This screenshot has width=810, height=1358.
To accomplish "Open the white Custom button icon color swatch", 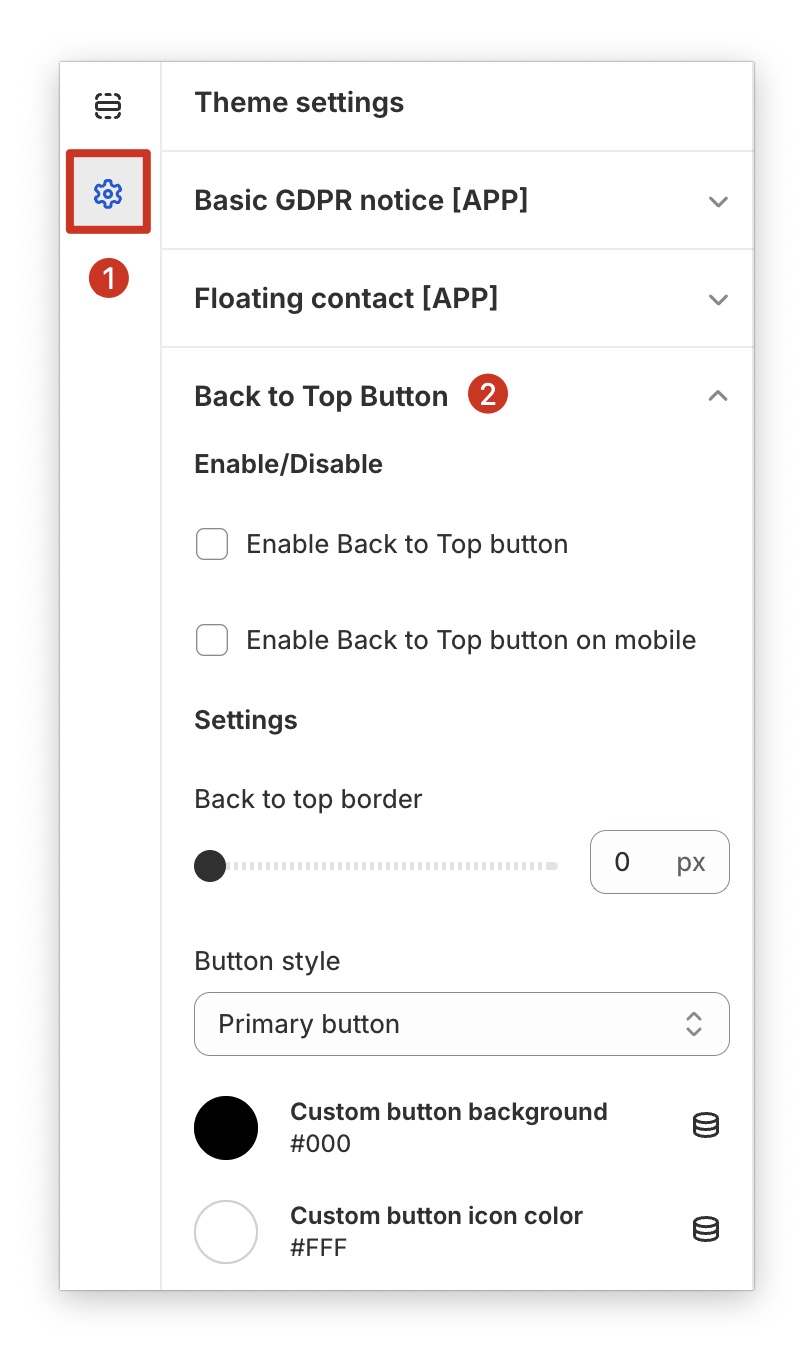I will (226, 1232).
